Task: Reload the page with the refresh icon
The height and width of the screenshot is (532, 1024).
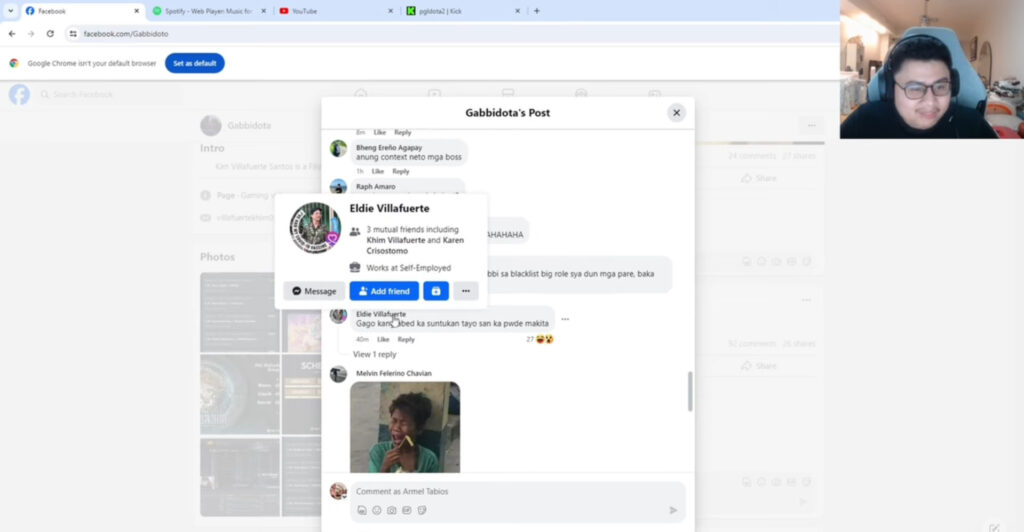Action: (50, 33)
